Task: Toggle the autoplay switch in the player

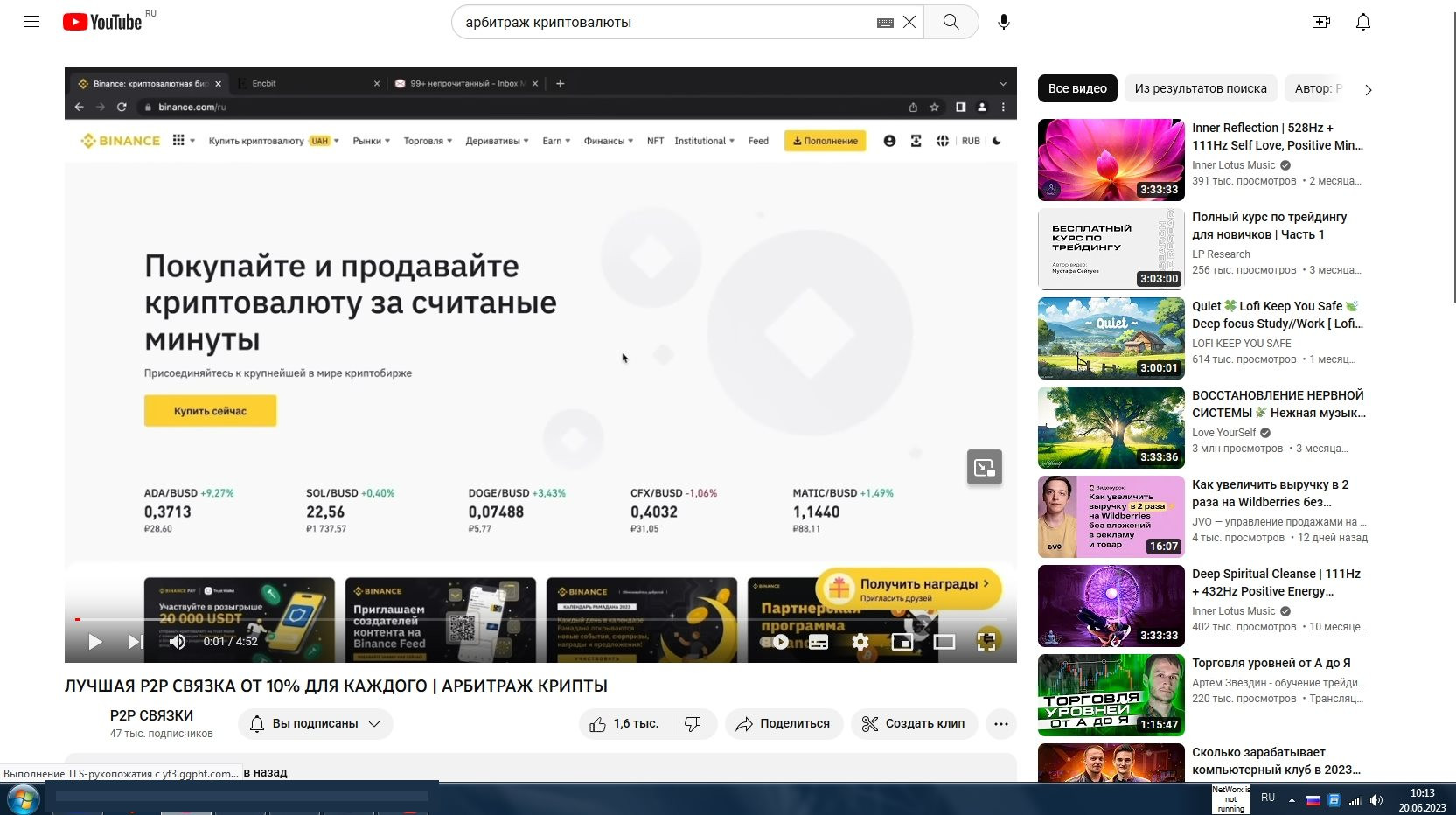Action: (x=775, y=642)
